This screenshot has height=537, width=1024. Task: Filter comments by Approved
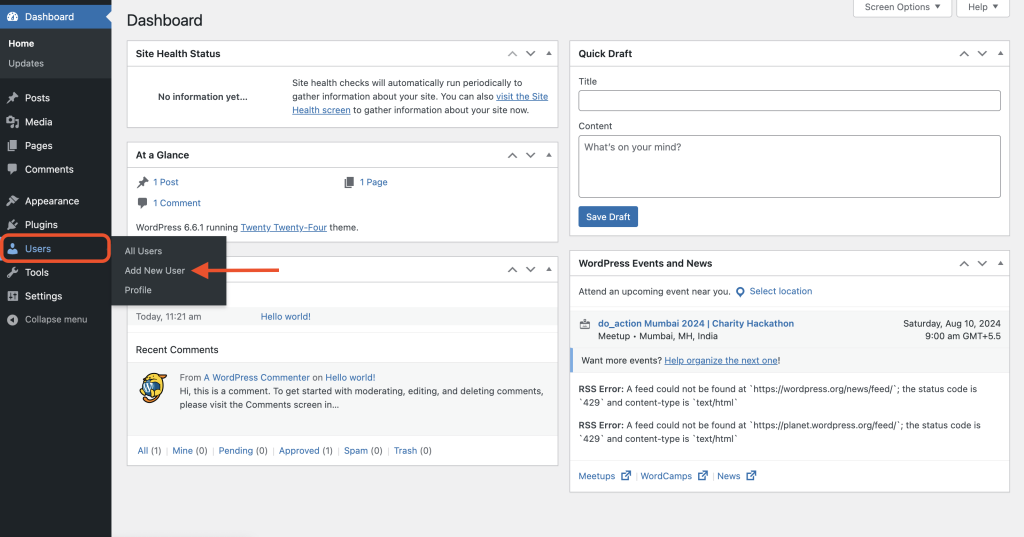coord(299,451)
